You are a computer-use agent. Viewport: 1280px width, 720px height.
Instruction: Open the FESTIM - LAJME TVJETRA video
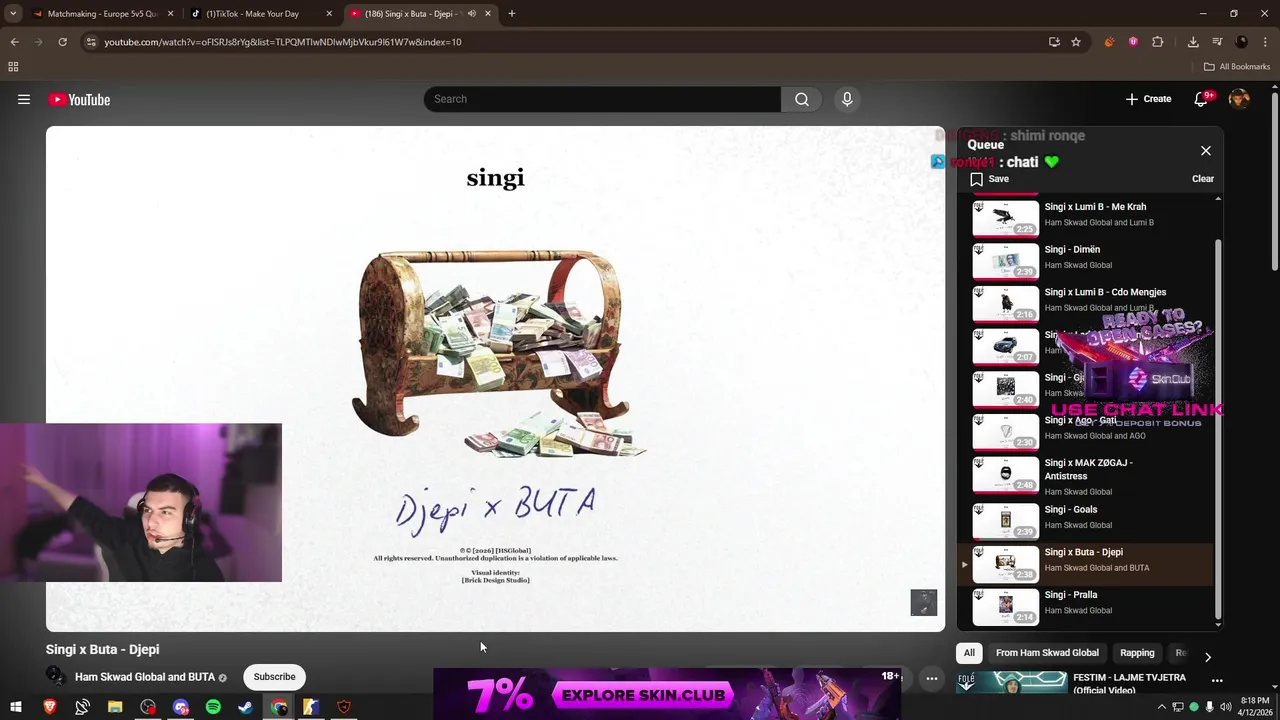point(1129,683)
